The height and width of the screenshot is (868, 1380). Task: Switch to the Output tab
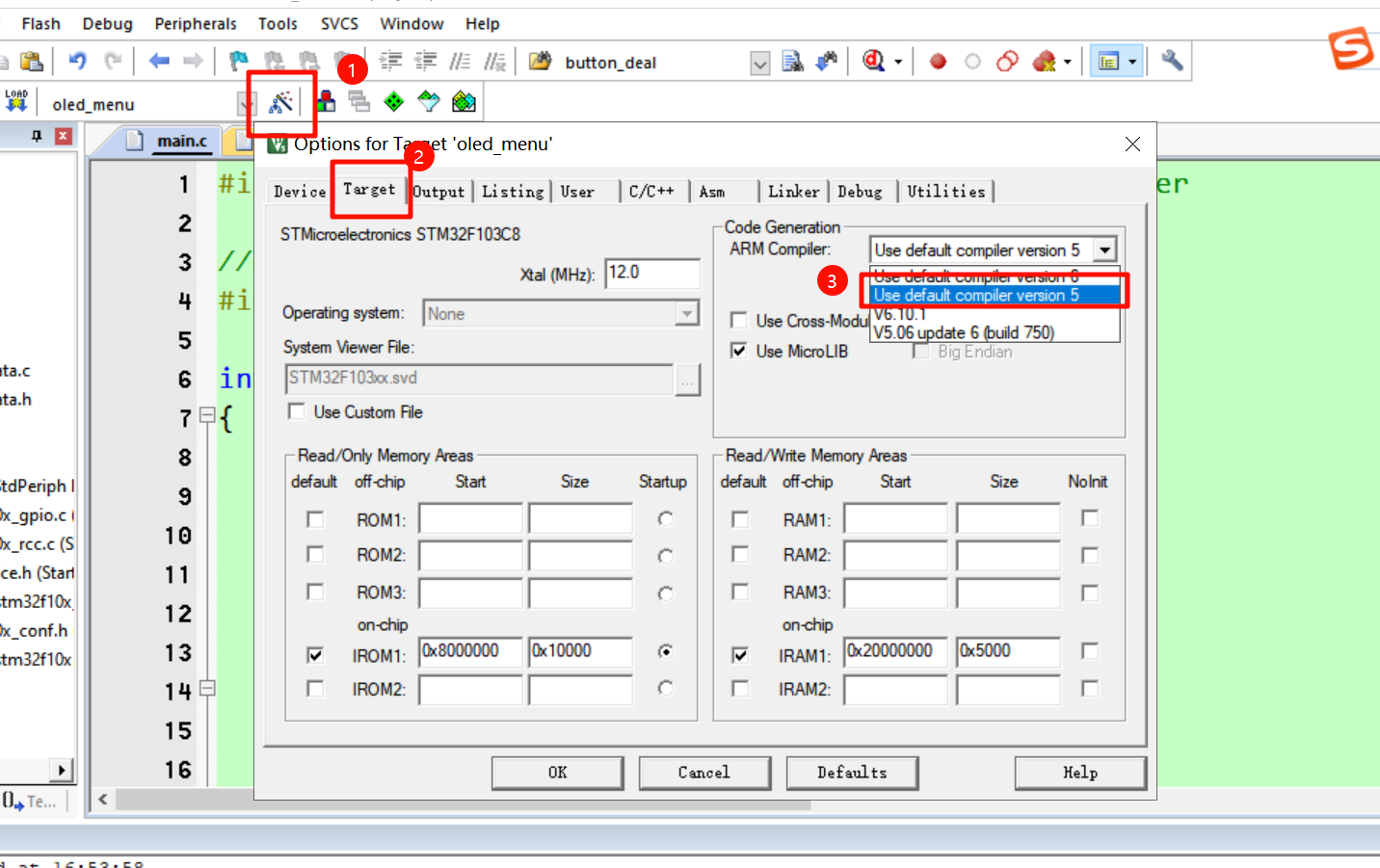point(438,192)
